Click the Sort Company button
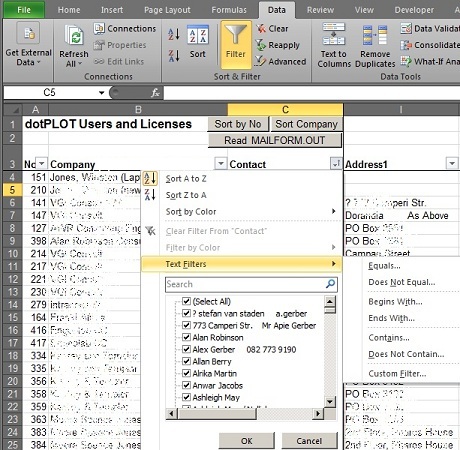The image size is (460, 450). [x=306, y=124]
